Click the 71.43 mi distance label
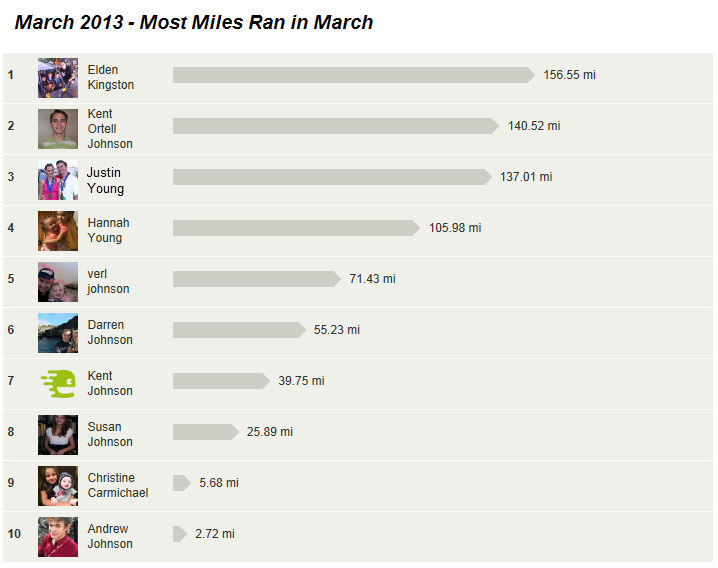 [372, 279]
